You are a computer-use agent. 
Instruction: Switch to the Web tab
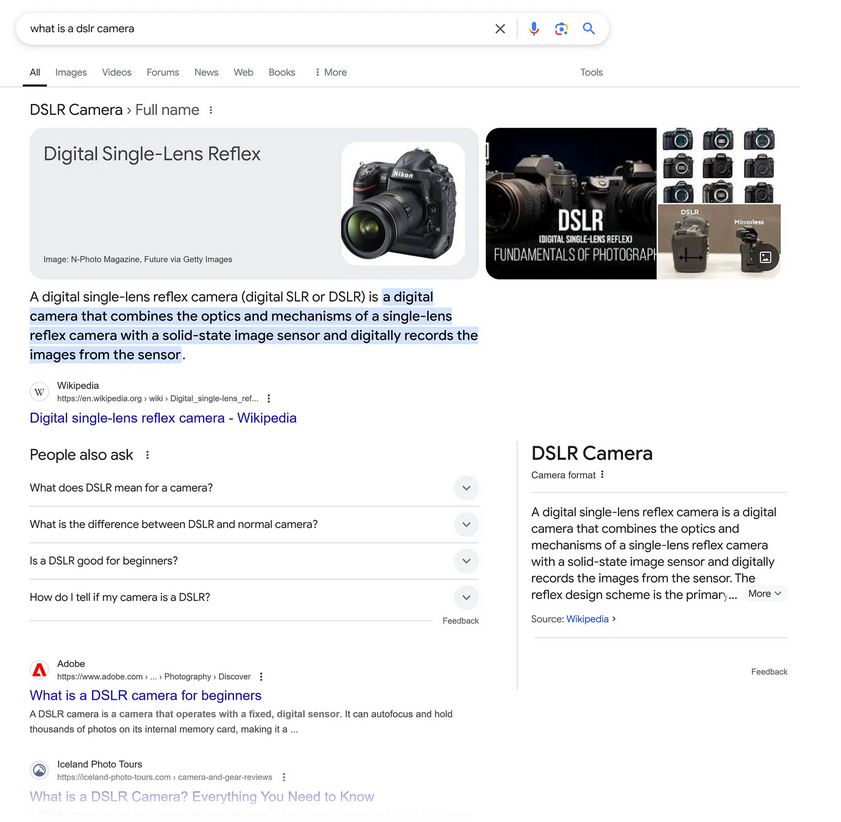pos(243,72)
